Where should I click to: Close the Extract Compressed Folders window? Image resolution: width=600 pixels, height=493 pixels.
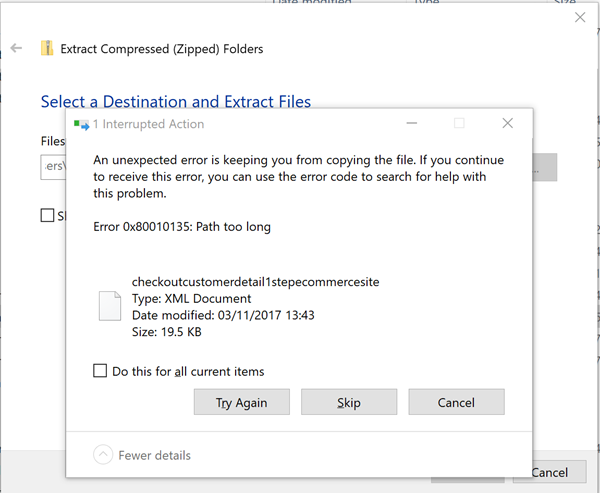[x=580, y=17]
